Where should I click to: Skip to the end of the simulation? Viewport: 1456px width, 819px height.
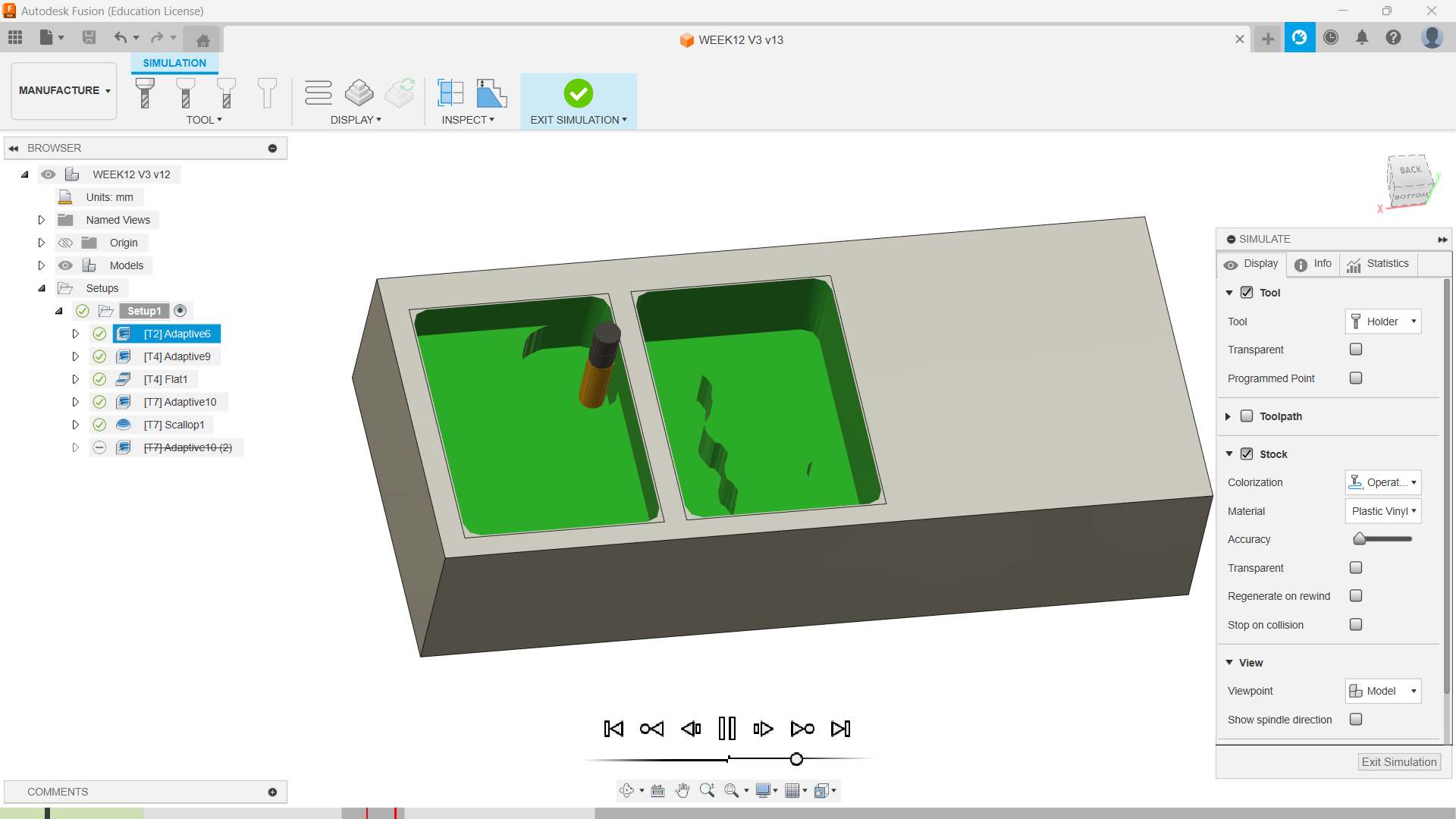coord(840,729)
